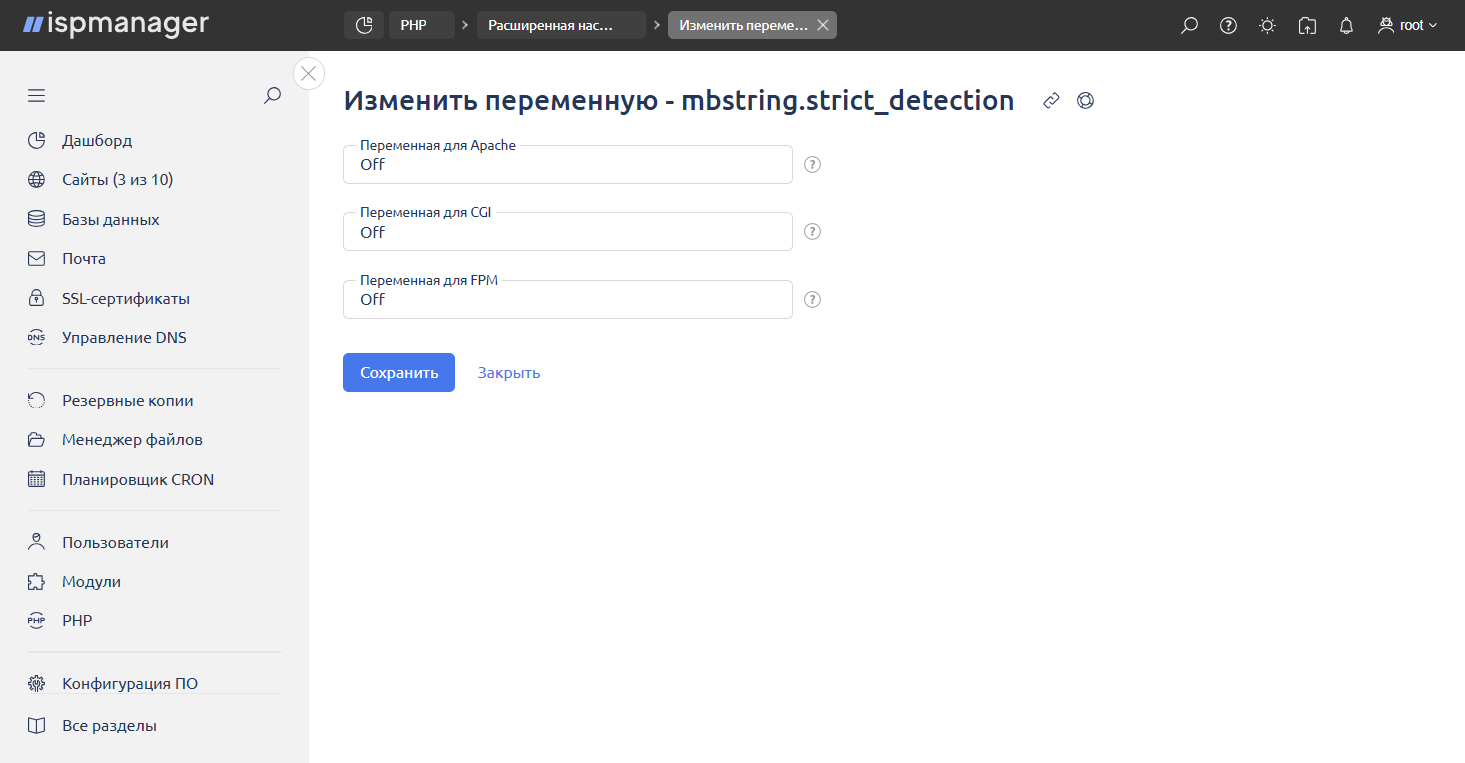Viewport: 1465px width, 763px height.
Task: Open the help question mark icon in header
Action: tap(1228, 26)
